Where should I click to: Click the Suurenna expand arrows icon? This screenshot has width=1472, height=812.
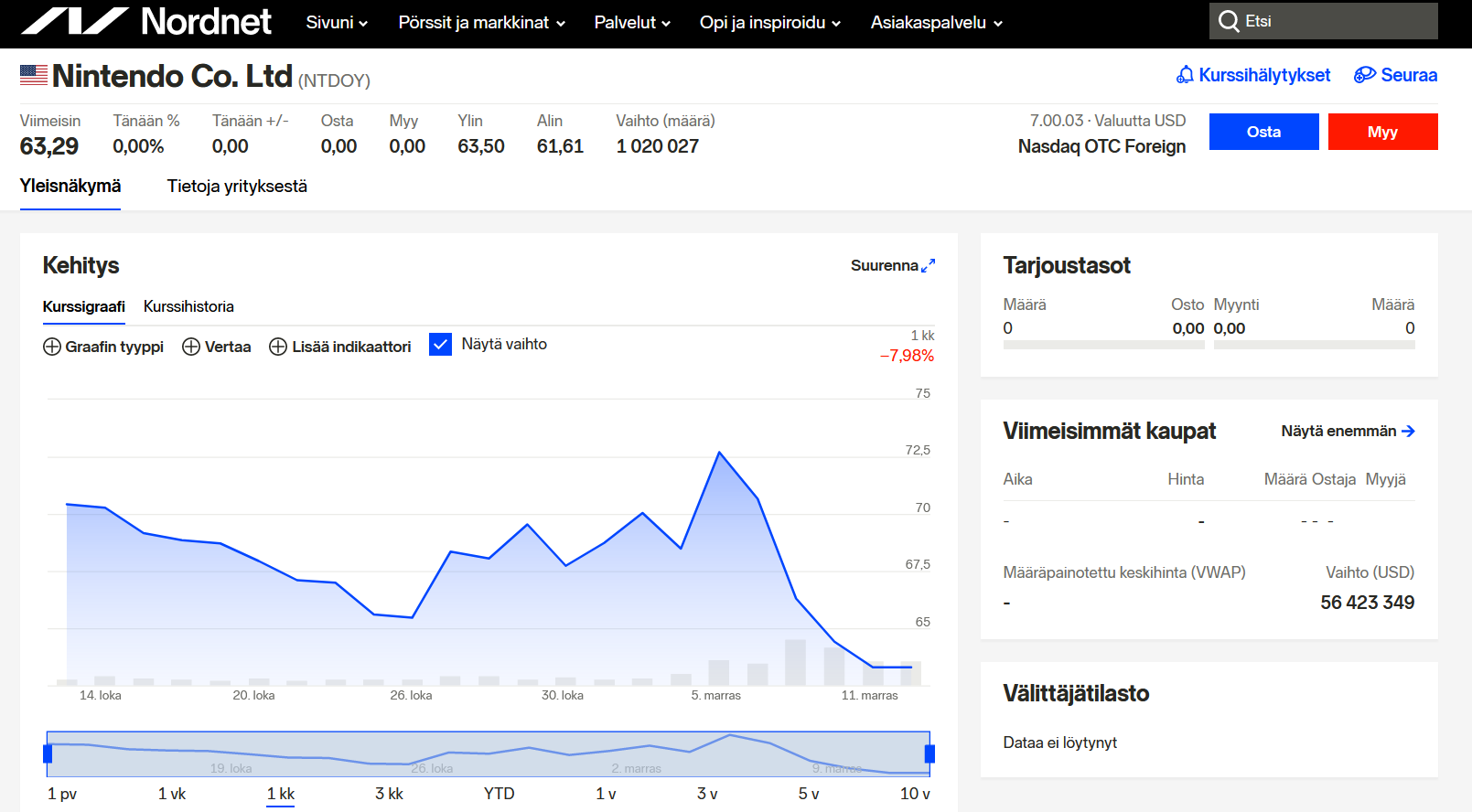click(929, 265)
